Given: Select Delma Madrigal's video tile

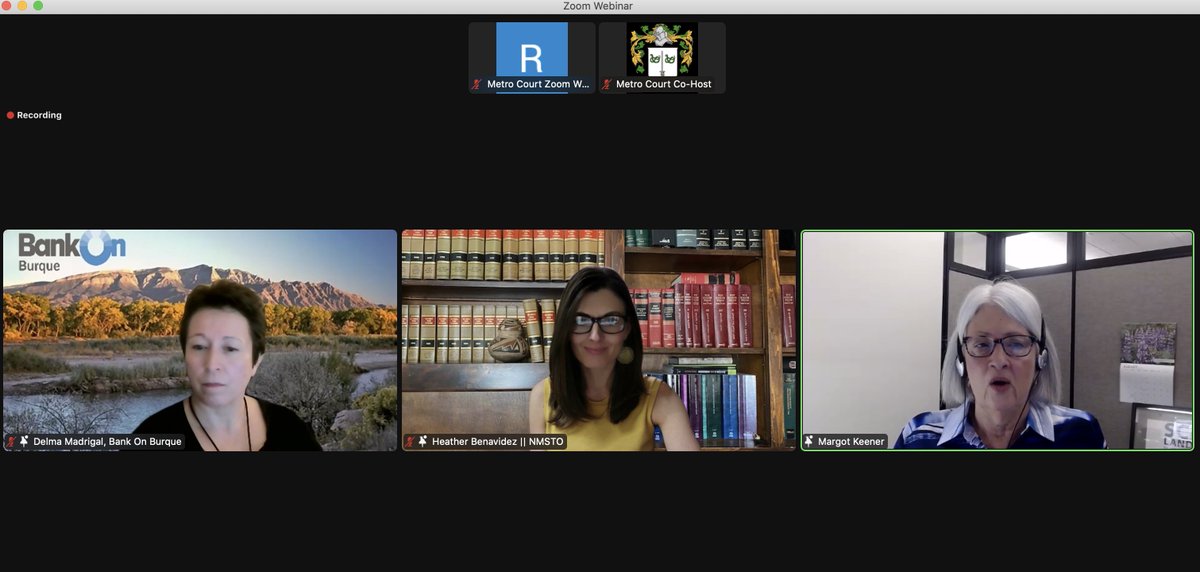Looking at the screenshot, I should pyautogui.click(x=200, y=341).
